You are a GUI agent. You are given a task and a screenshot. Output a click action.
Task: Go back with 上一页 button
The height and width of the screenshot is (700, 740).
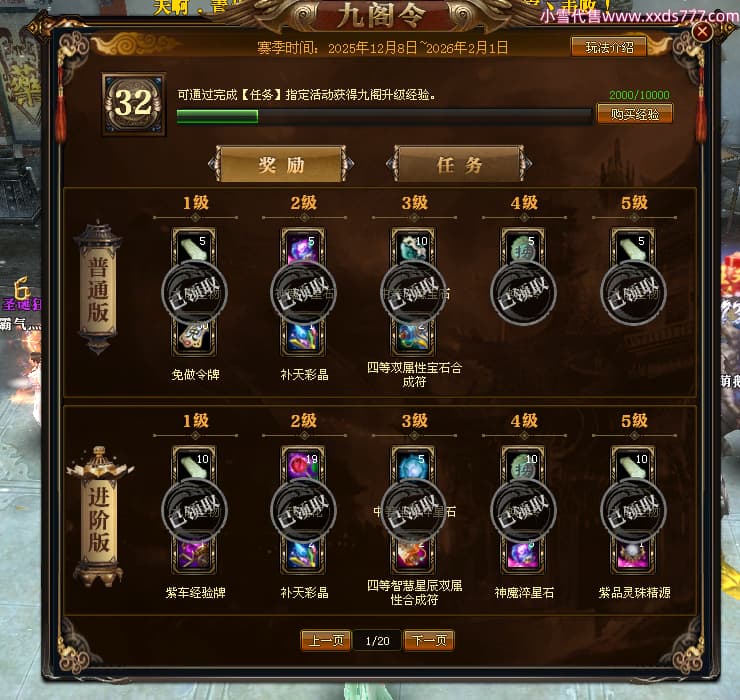(x=326, y=640)
